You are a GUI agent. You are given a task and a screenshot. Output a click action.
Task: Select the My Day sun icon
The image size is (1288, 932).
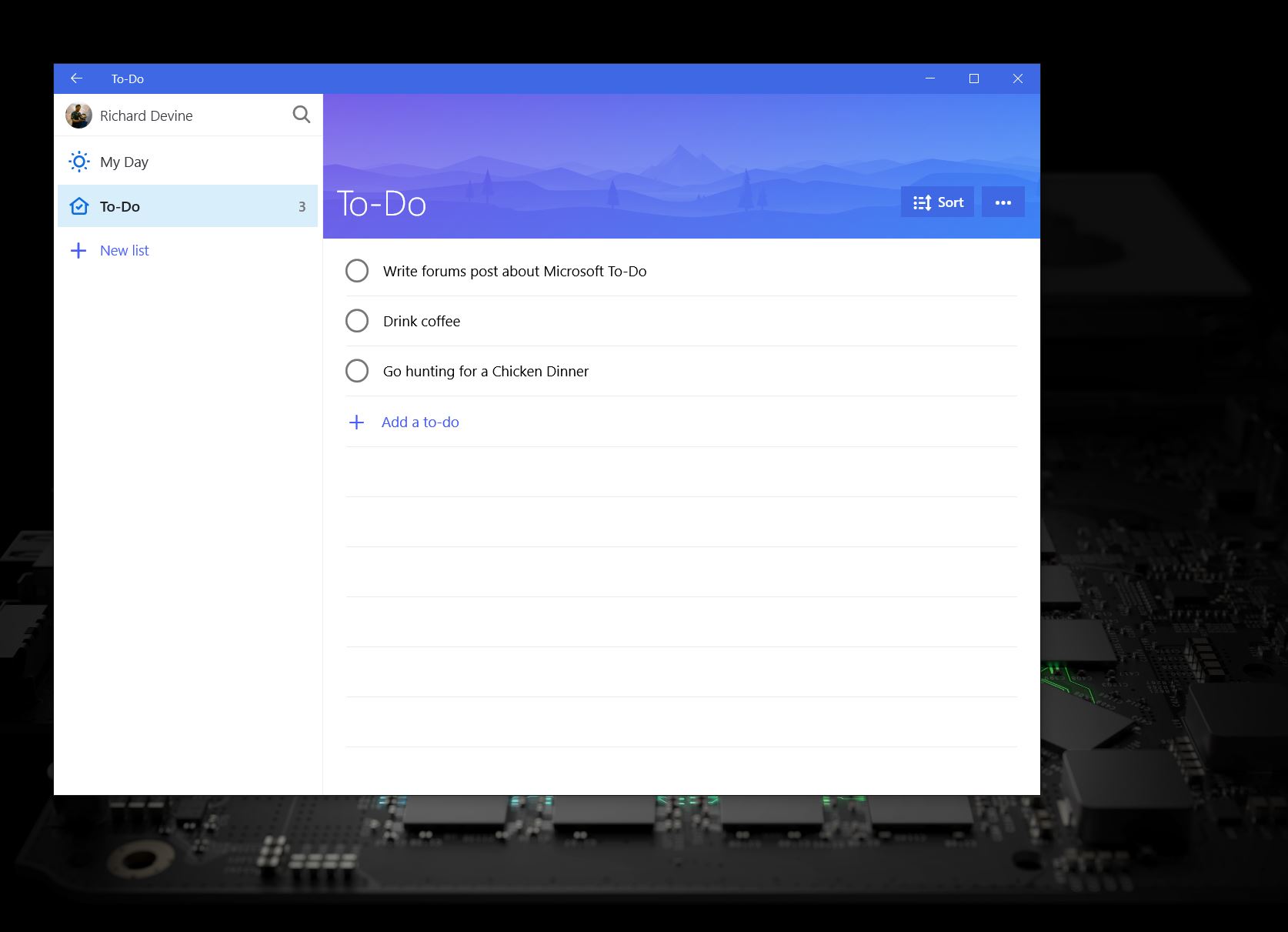(x=78, y=162)
